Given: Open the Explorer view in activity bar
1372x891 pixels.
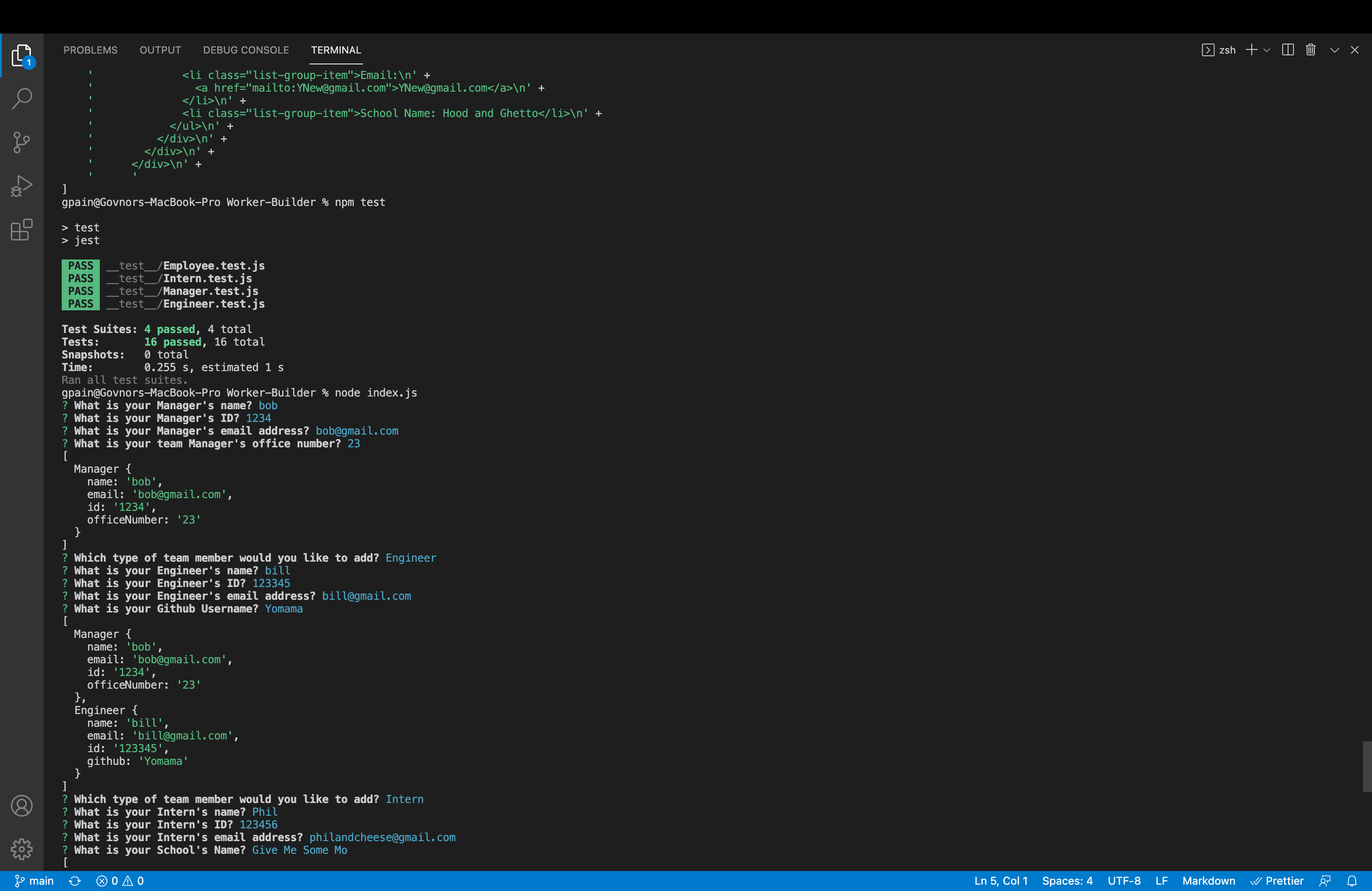Looking at the screenshot, I should 22,55.
